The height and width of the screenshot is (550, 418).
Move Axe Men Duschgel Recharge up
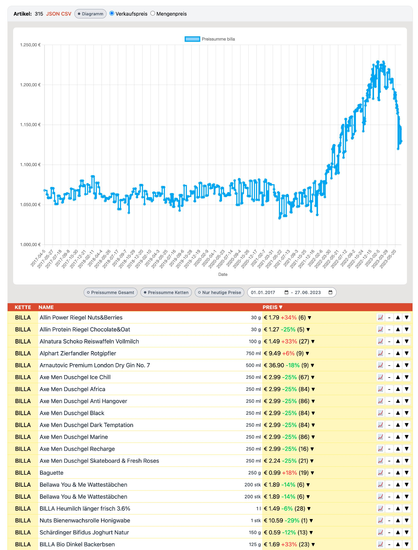(398, 449)
